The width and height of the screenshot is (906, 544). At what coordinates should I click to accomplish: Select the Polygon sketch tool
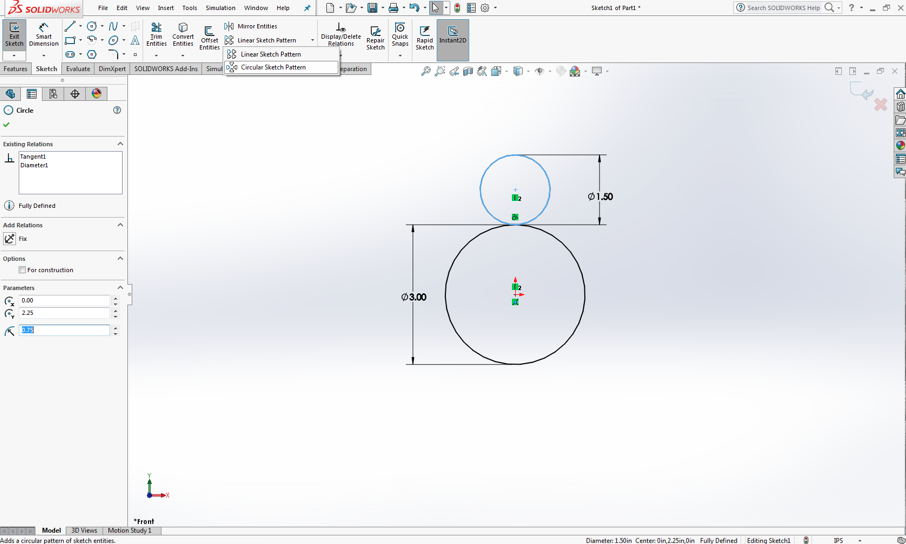click(x=91, y=54)
